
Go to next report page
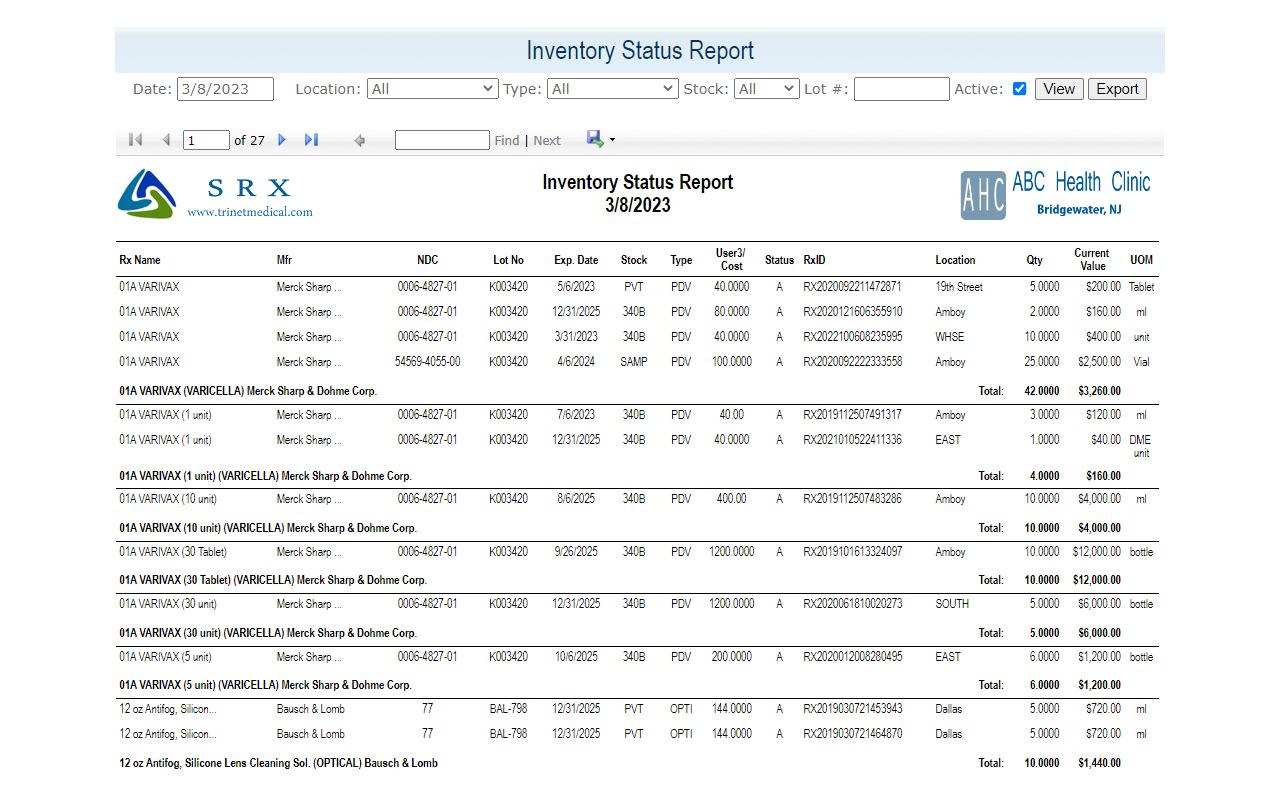[x=282, y=140]
